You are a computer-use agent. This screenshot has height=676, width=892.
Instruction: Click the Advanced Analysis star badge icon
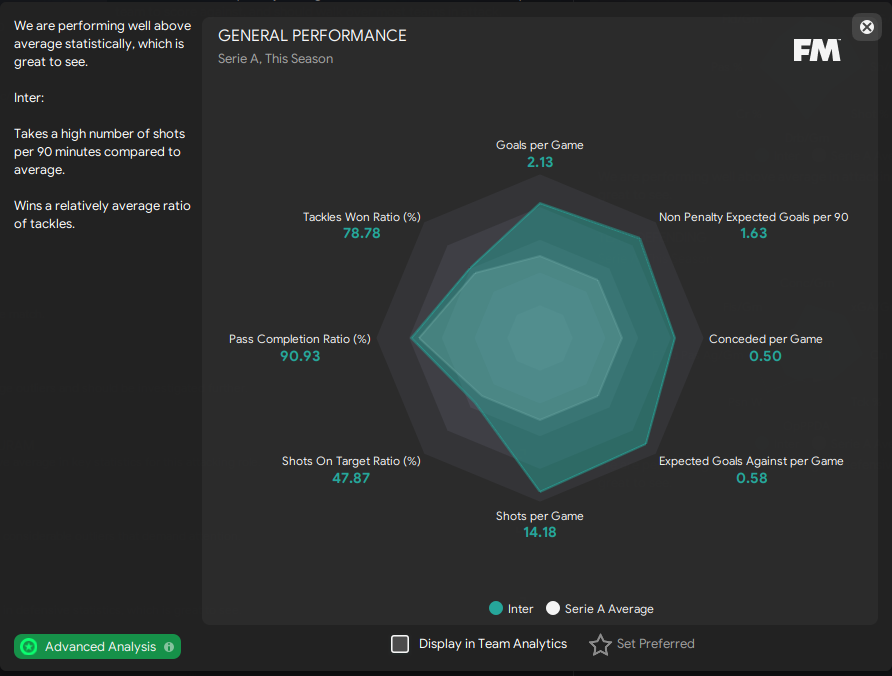(x=28, y=646)
